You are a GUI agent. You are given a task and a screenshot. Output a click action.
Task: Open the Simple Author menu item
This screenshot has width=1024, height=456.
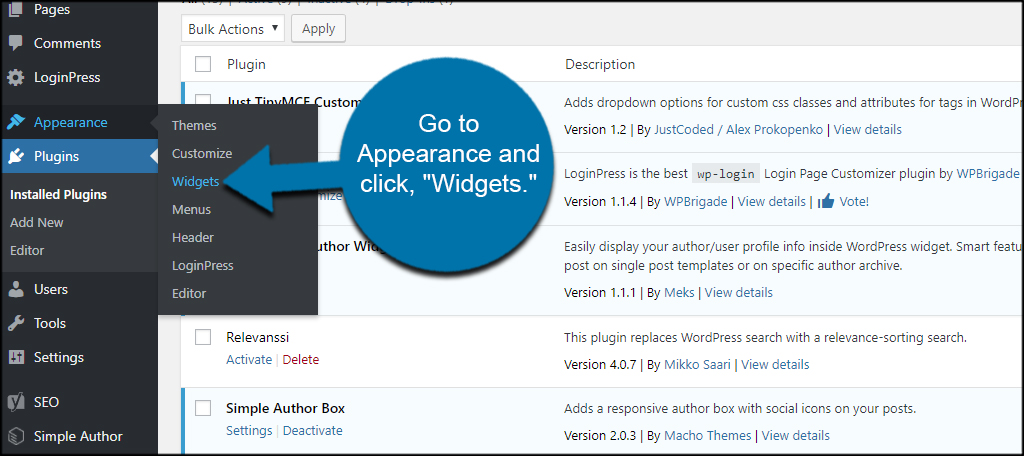(x=79, y=436)
